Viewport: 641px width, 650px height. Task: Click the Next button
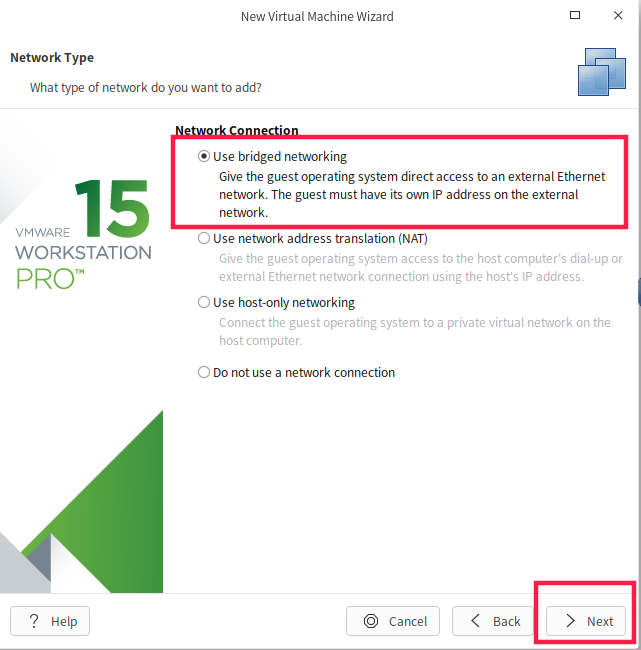(585, 621)
